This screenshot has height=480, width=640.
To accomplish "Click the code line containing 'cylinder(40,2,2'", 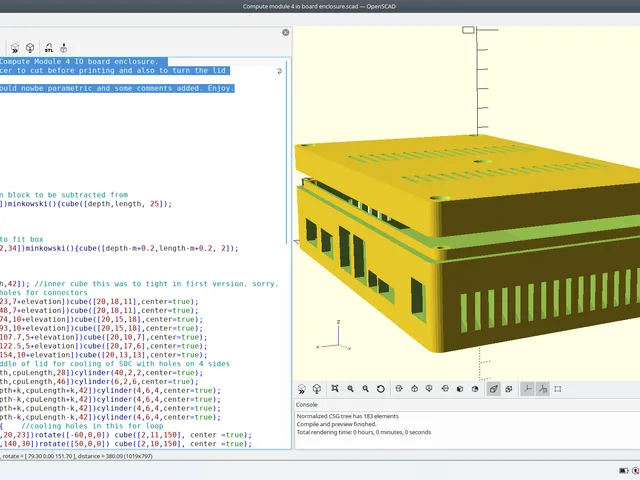I will [101, 373].
